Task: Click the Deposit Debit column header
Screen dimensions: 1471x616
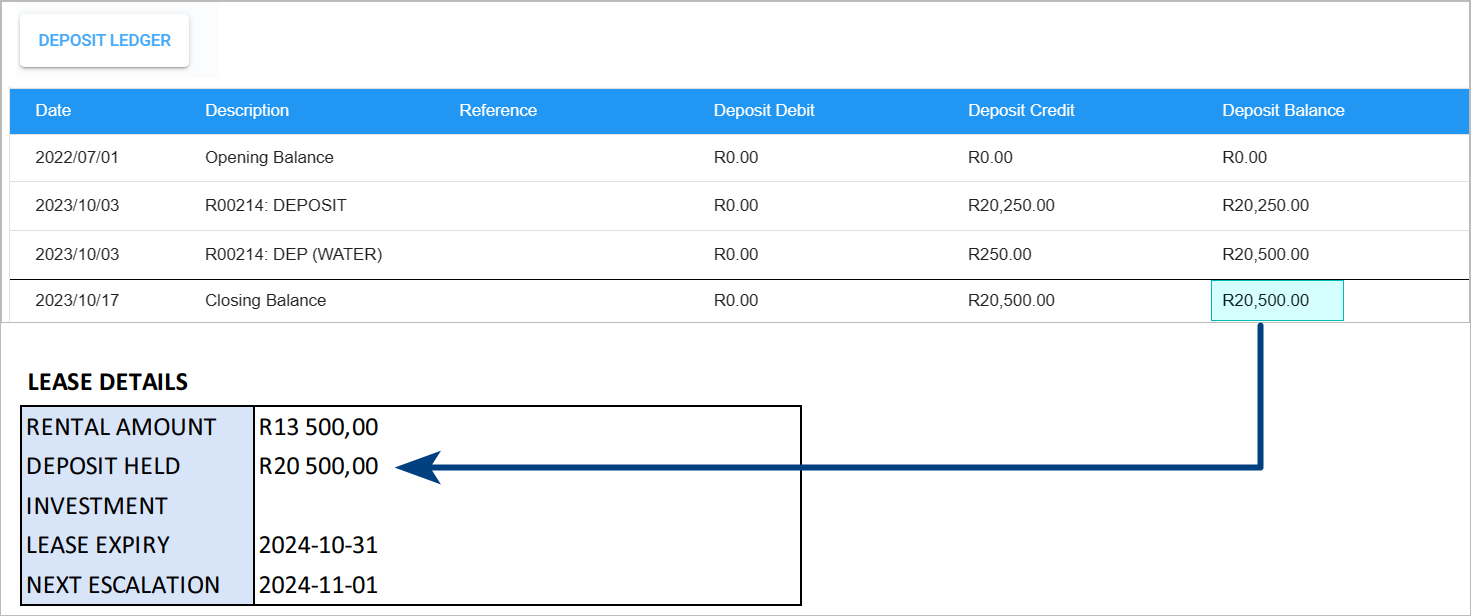Action: pyautogui.click(x=764, y=110)
